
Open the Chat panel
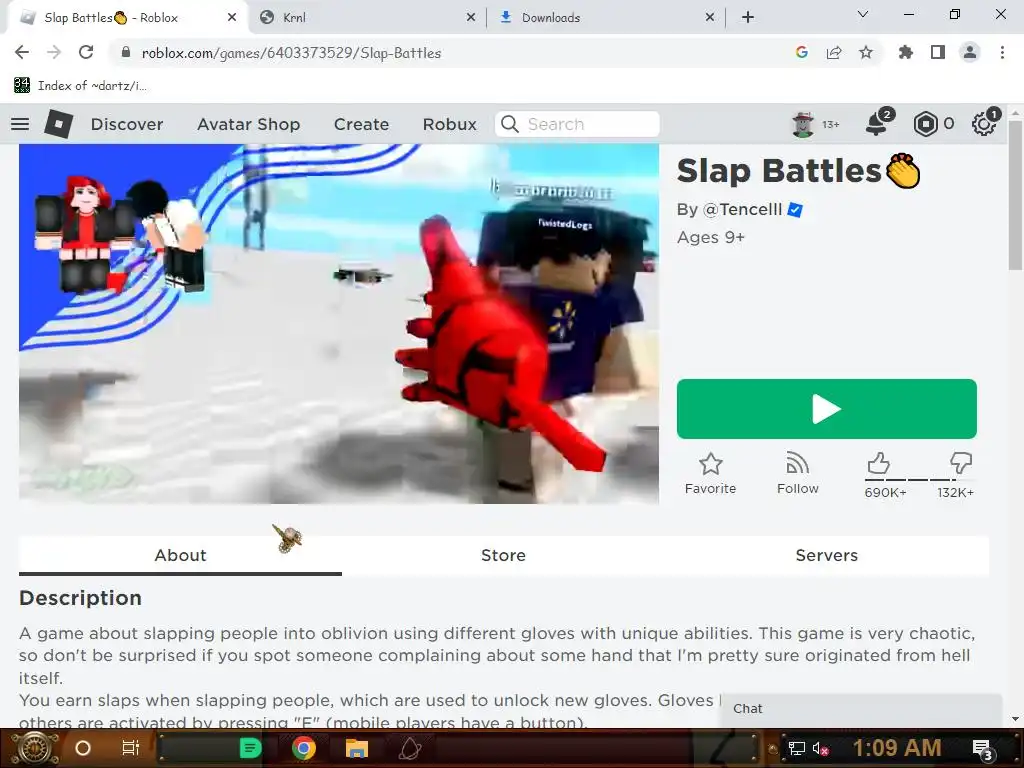[861, 709]
